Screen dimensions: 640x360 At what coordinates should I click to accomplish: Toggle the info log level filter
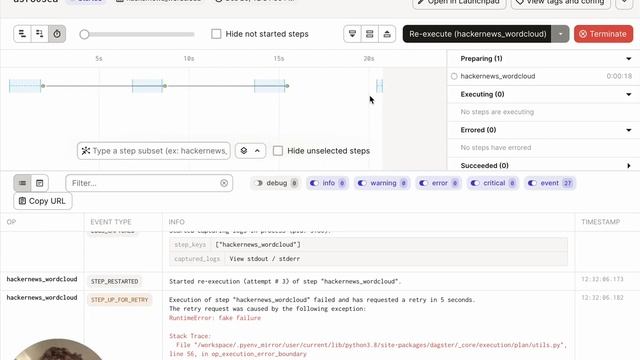pyautogui.click(x=327, y=183)
